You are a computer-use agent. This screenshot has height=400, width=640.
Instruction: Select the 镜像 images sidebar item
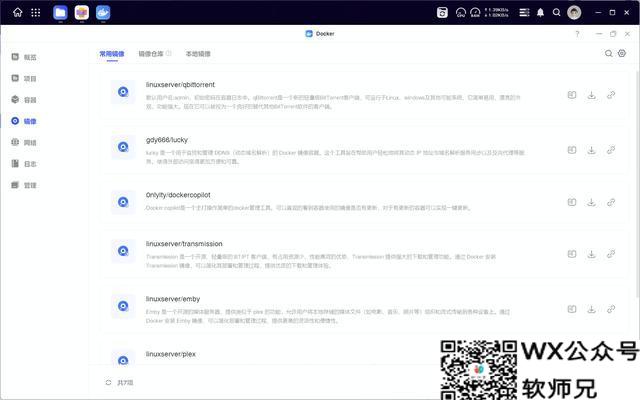tap(24, 121)
